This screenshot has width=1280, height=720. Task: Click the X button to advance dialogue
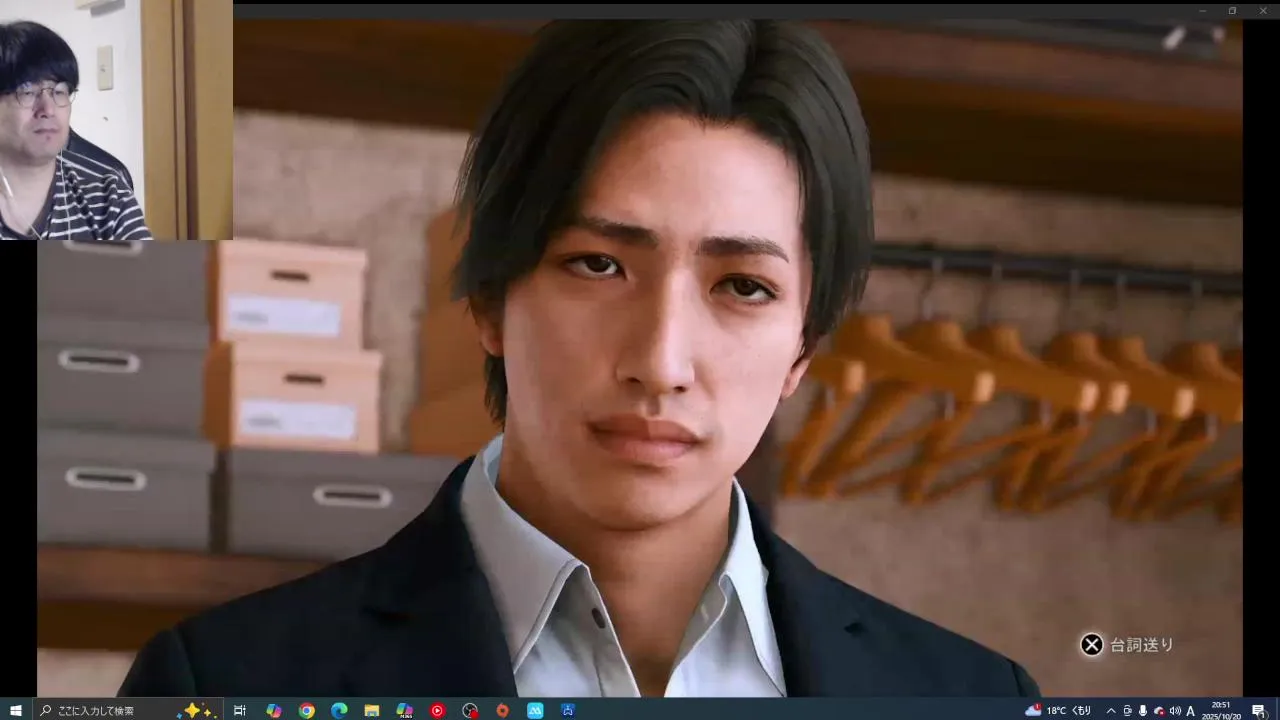pos(1092,645)
